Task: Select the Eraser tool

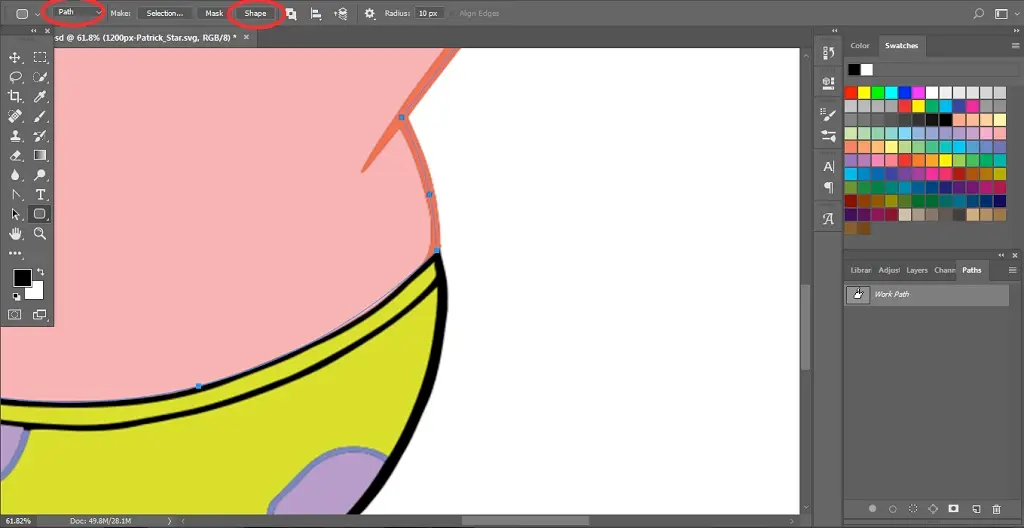Action: coord(16,156)
